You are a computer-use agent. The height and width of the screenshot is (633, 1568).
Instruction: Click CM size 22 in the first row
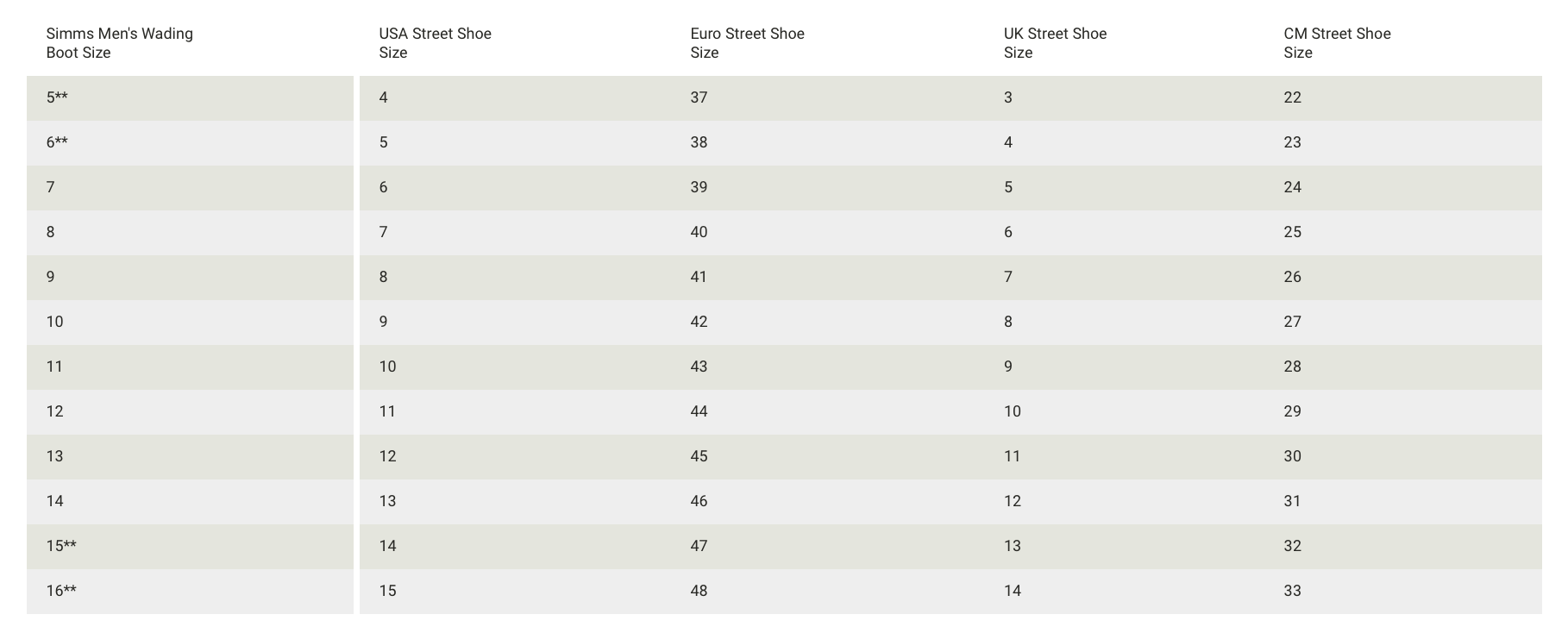[x=1292, y=97]
